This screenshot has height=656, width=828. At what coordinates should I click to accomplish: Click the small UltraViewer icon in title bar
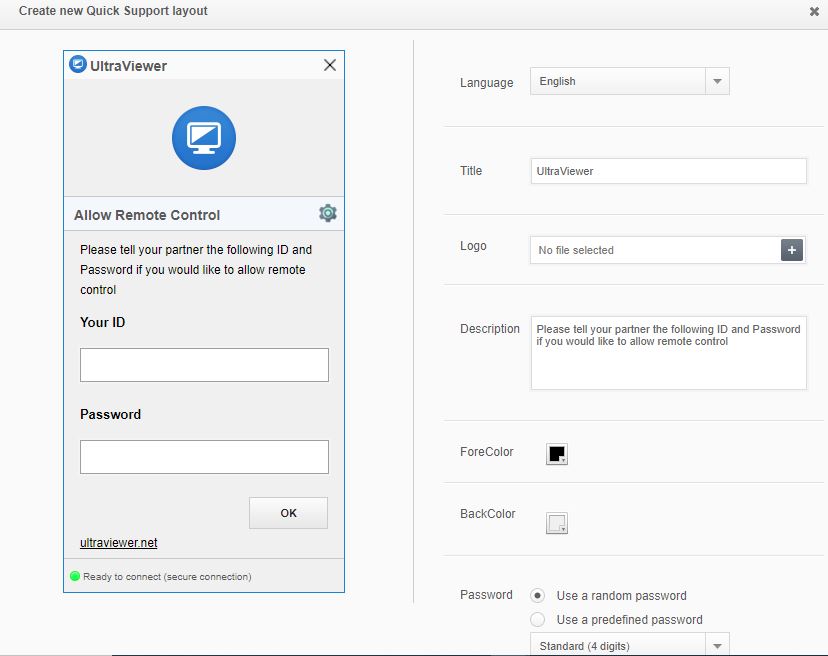[78, 65]
